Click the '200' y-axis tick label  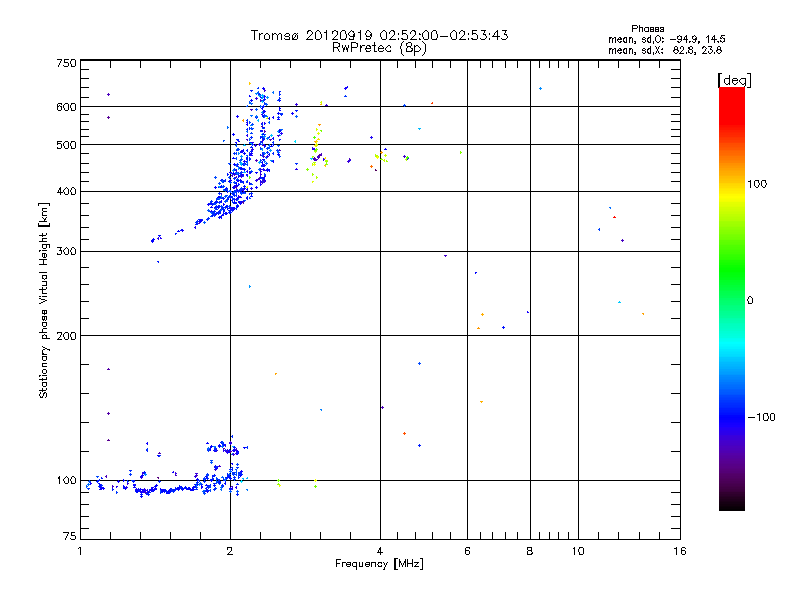(x=66, y=336)
